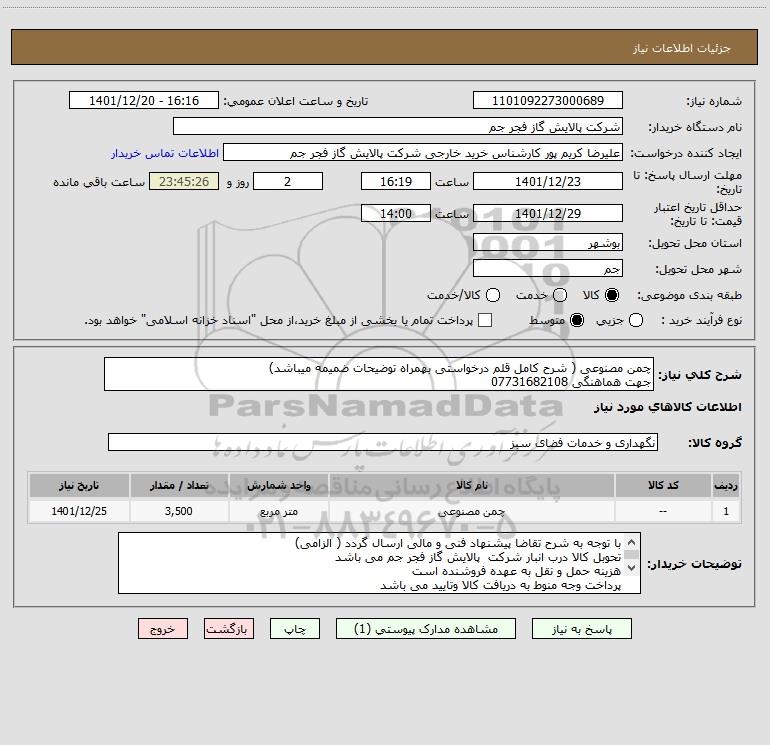Select the 'کالا' radio button

(612, 295)
